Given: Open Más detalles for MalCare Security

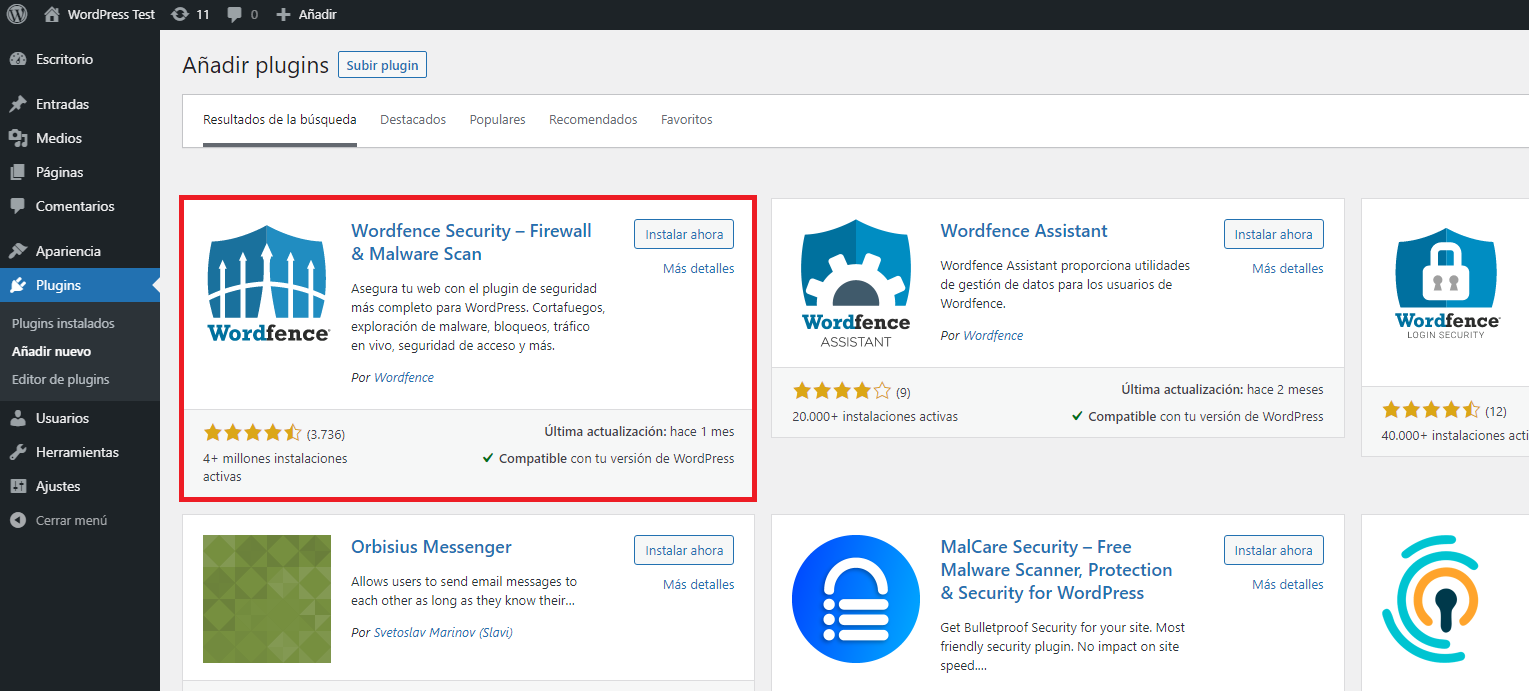Looking at the screenshot, I should click(1288, 584).
